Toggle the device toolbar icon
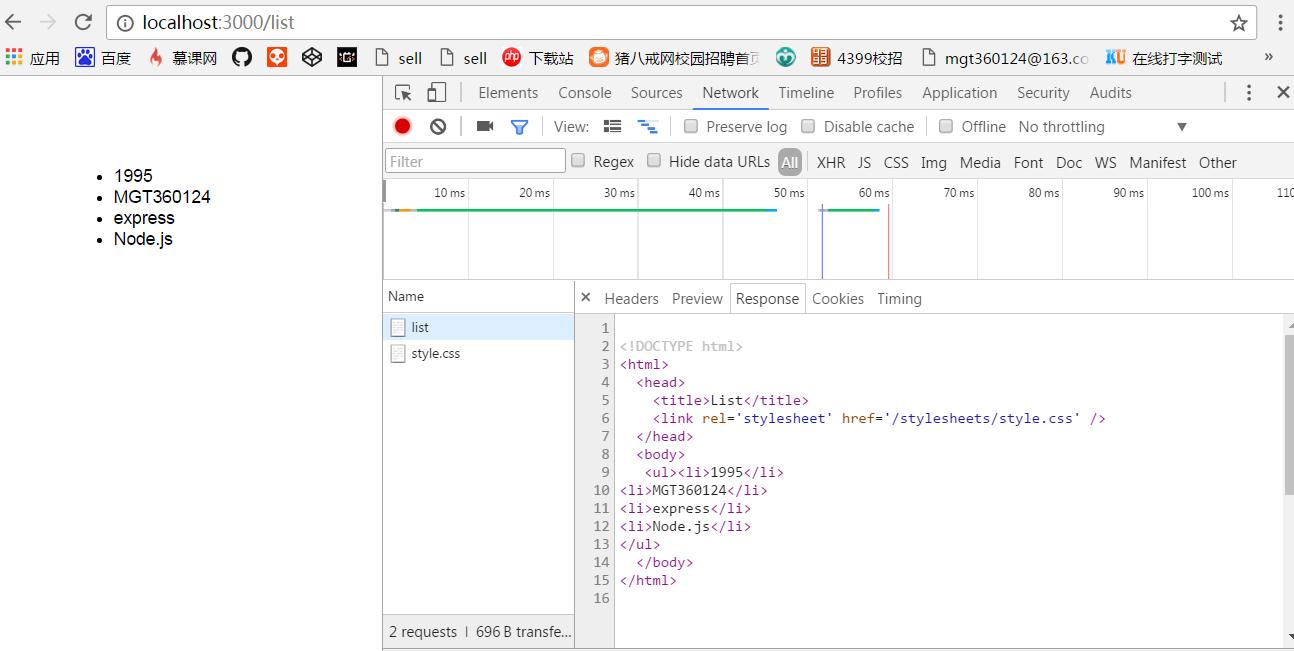 (x=436, y=93)
